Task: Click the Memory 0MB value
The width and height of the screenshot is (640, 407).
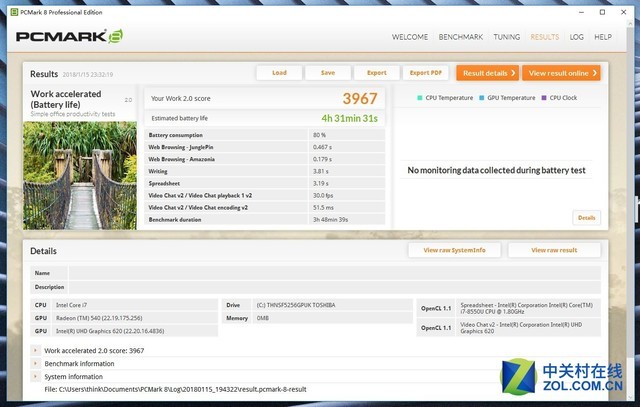Action: 262,318
